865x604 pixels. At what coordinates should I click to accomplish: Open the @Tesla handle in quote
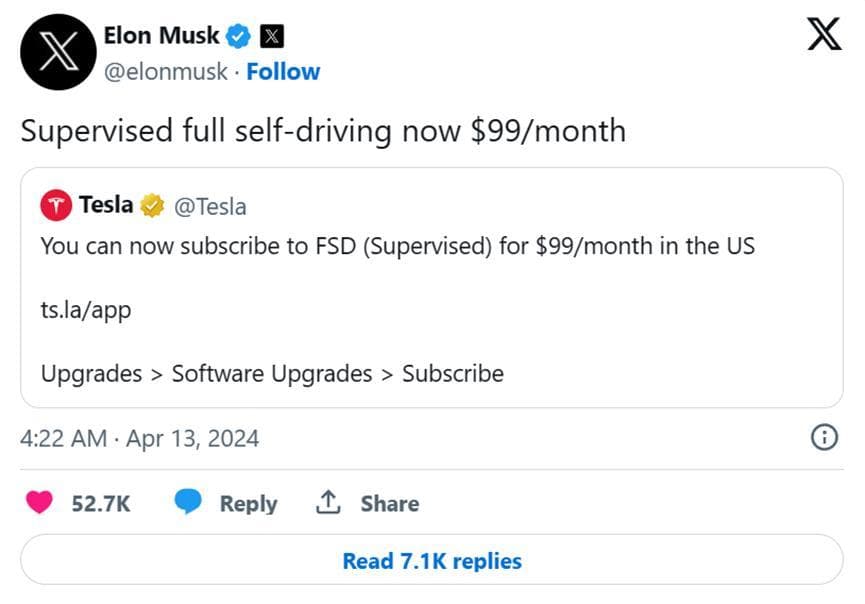[x=210, y=207]
